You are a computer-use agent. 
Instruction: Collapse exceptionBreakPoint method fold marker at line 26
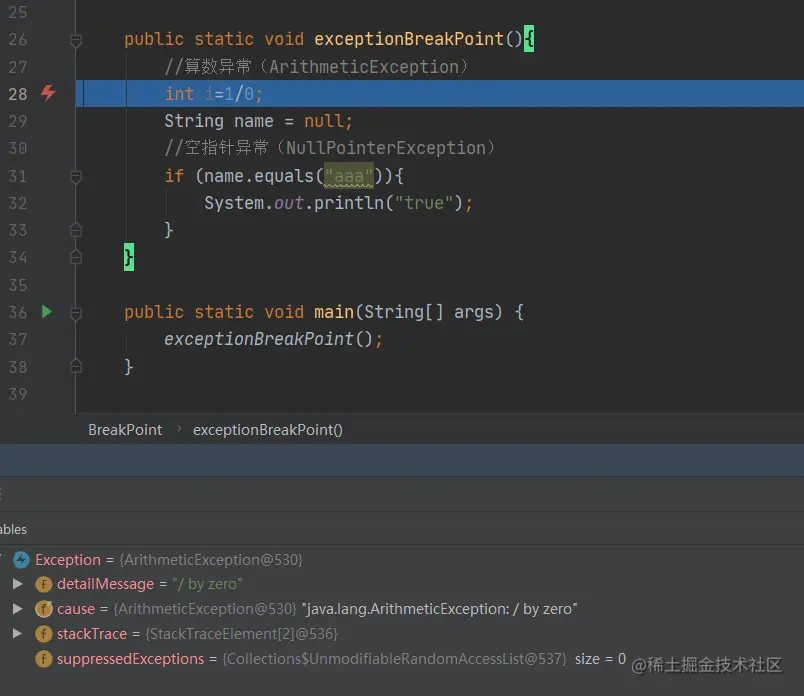pyautogui.click(x=76, y=40)
